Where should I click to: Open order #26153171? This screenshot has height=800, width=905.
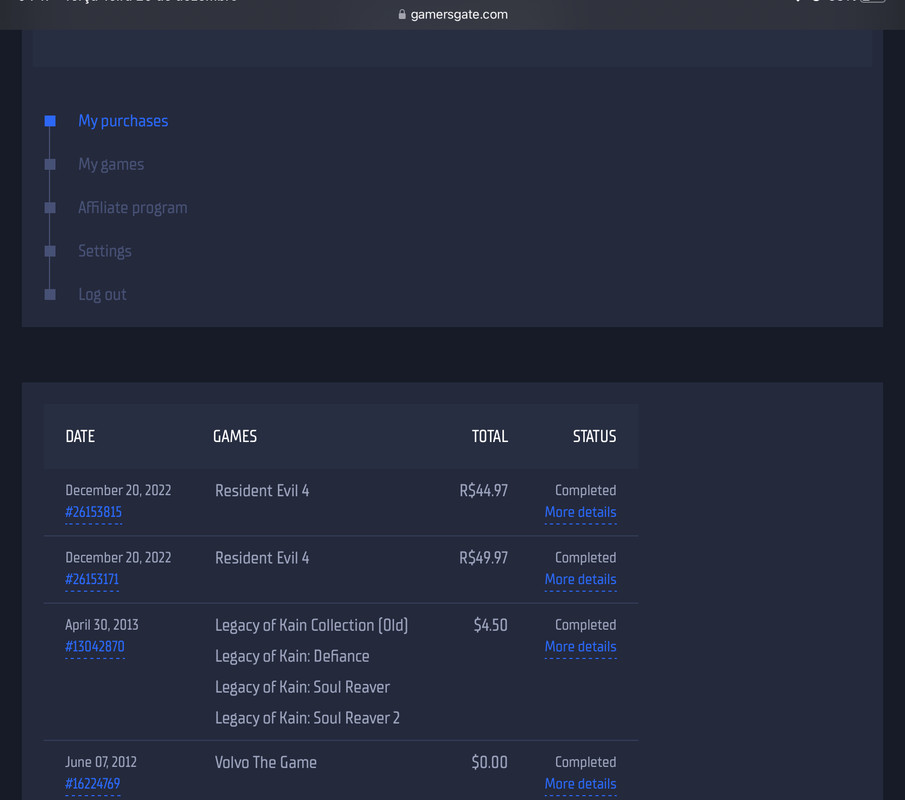[x=92, y=579]
